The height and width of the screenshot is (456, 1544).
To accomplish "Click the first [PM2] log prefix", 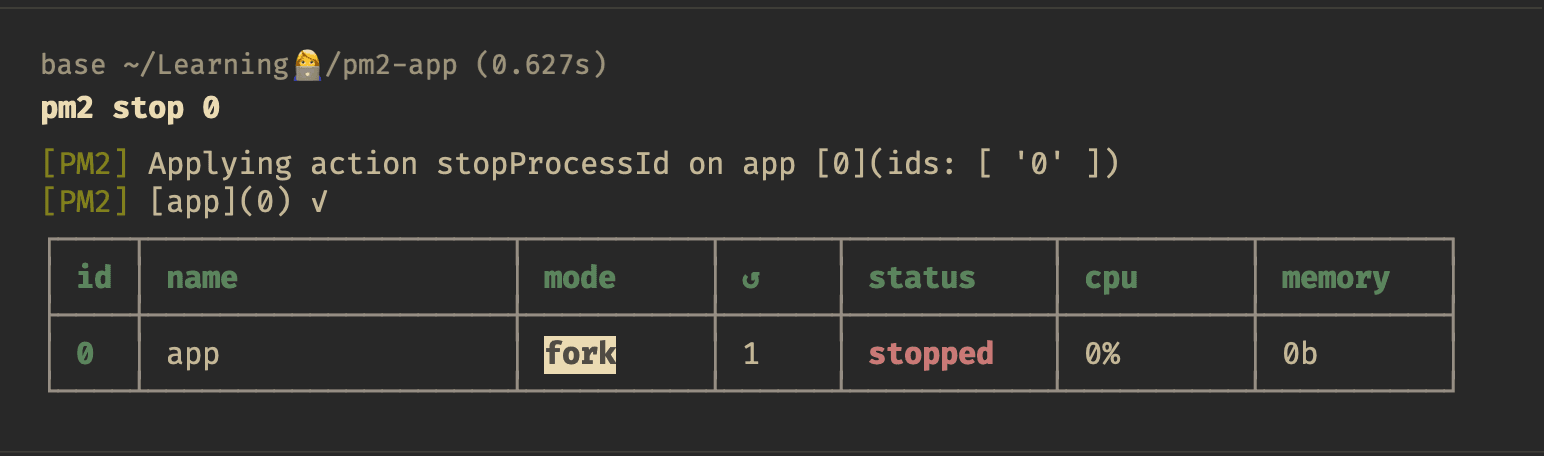I will [x=85, y=164].
